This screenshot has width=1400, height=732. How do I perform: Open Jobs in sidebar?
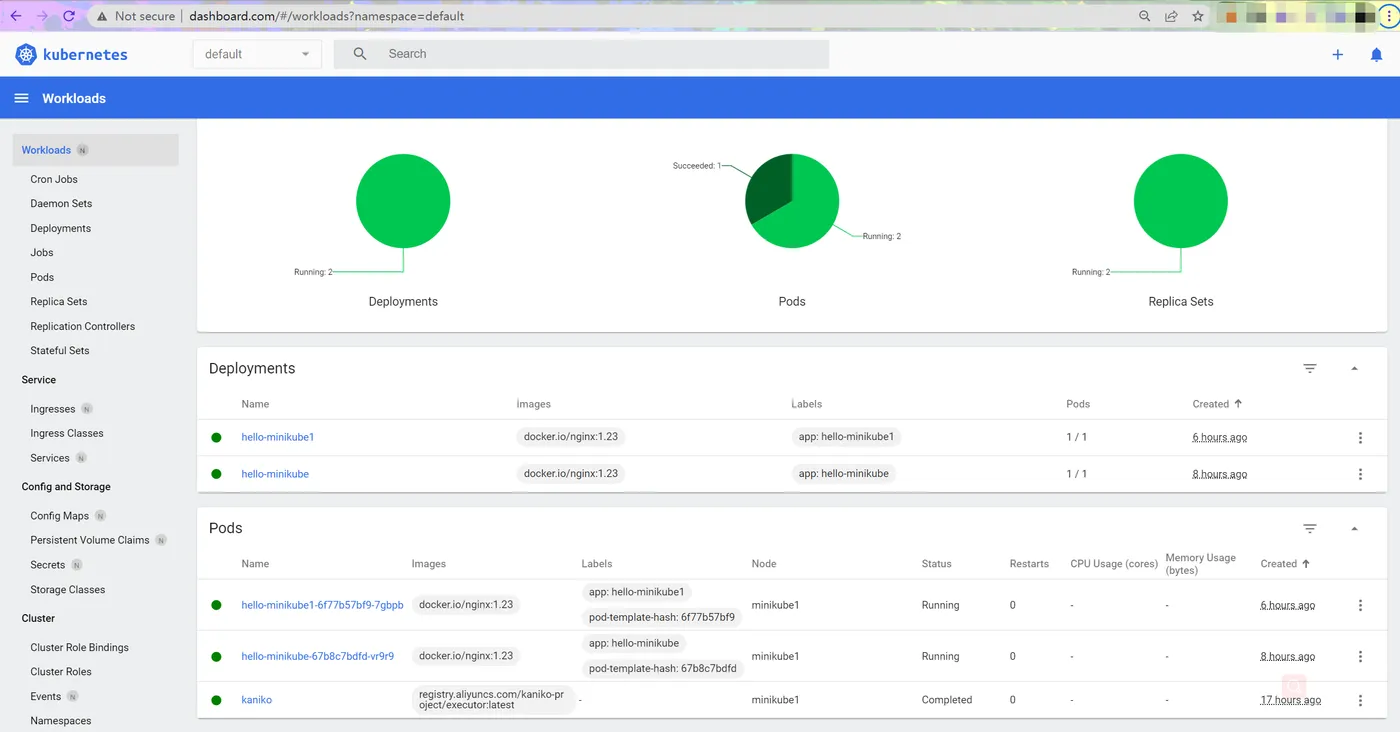coord(42,253)
